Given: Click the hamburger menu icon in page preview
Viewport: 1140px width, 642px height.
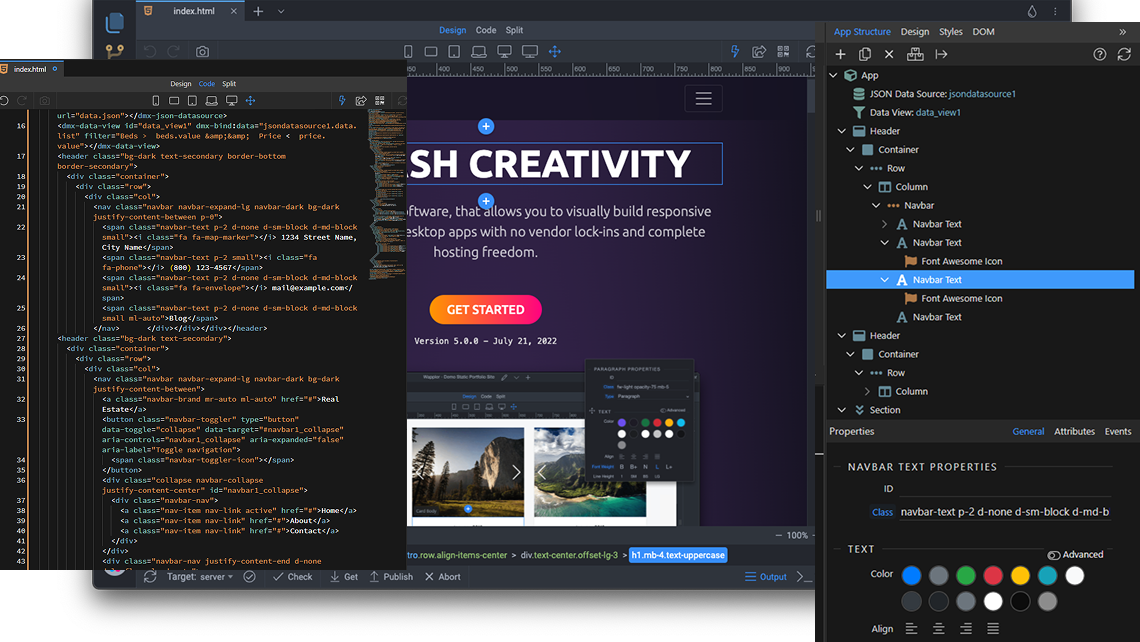Looking at the screenshot, I should coord(703,98).
